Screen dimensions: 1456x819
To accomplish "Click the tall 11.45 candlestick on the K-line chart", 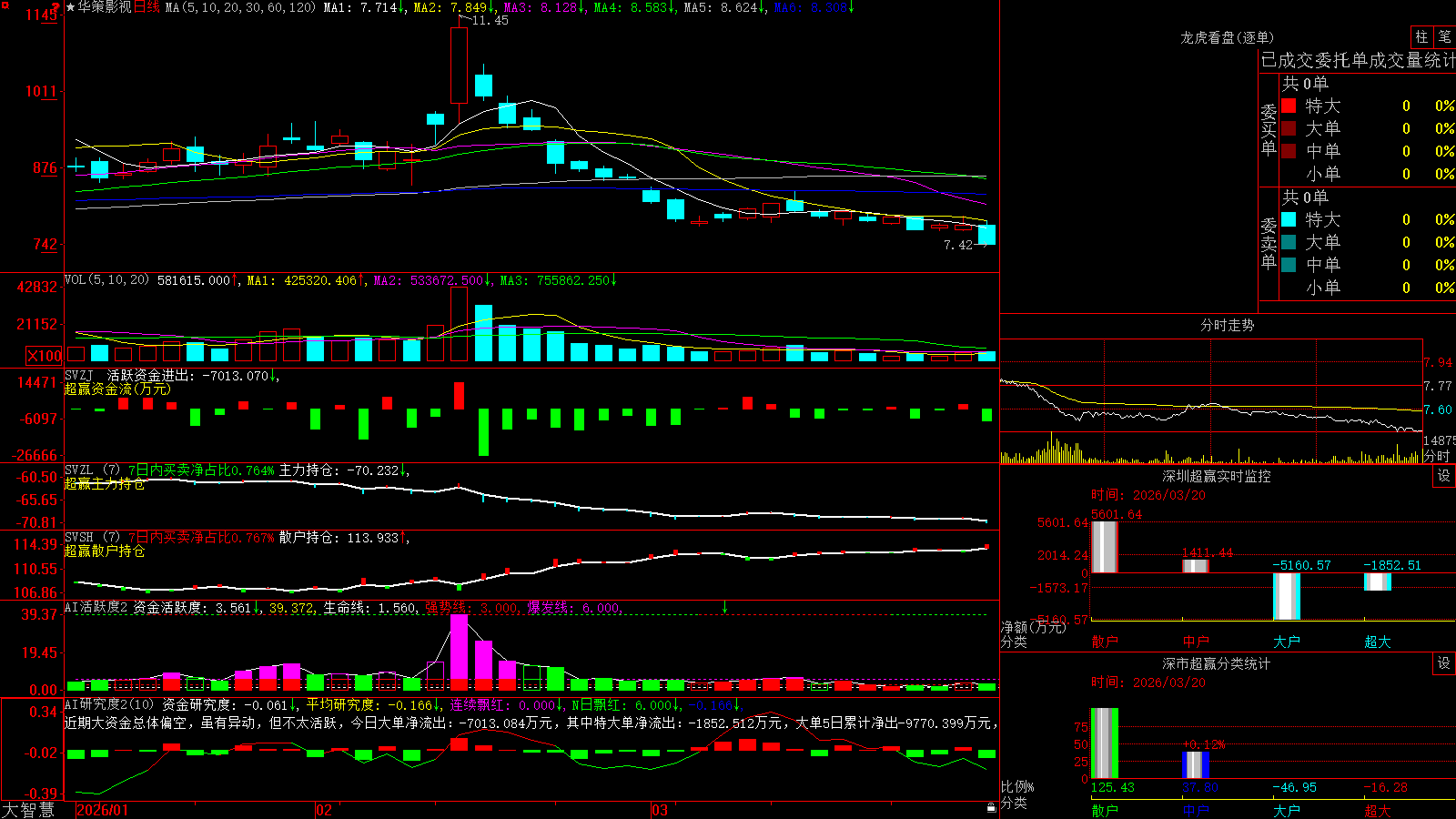I will pyautogui.click(x=459, y=66).
